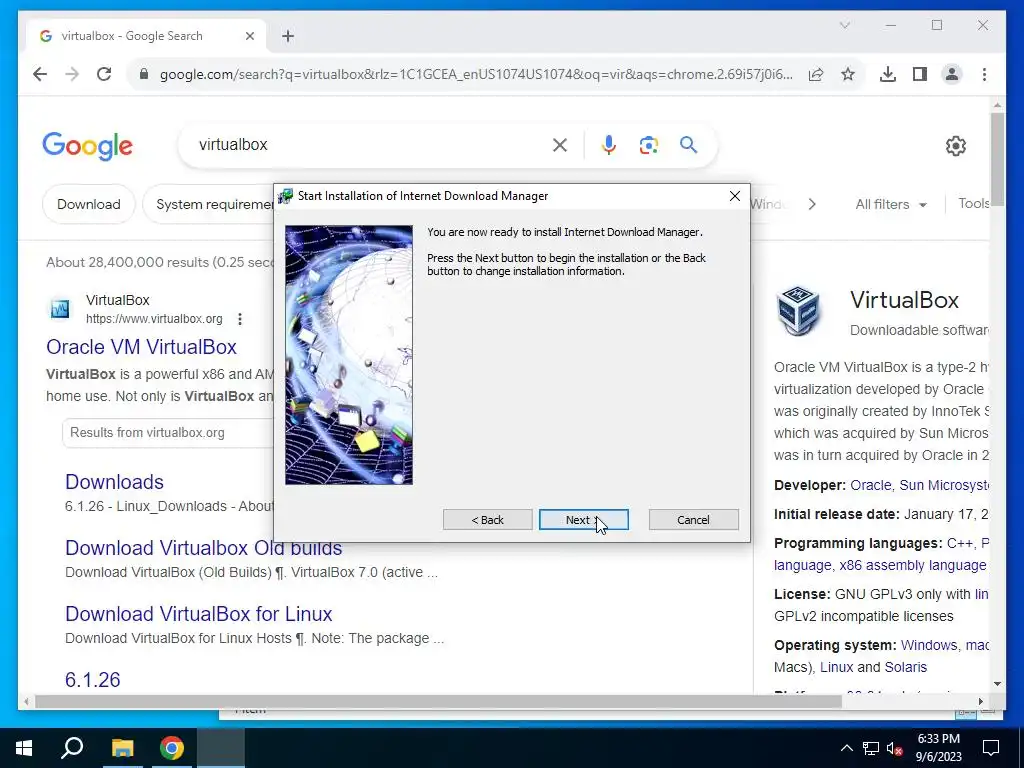1024x768 pixels.
Task: Open Google quick settings gear
Action: pos(955,146)
